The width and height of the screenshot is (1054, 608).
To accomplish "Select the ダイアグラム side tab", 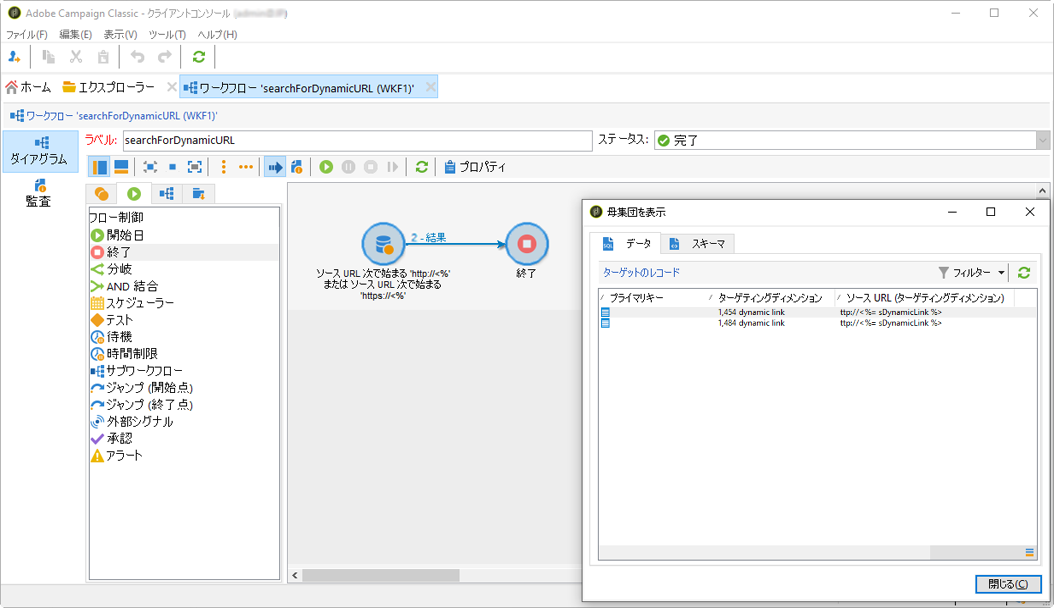I will [39, 150].
